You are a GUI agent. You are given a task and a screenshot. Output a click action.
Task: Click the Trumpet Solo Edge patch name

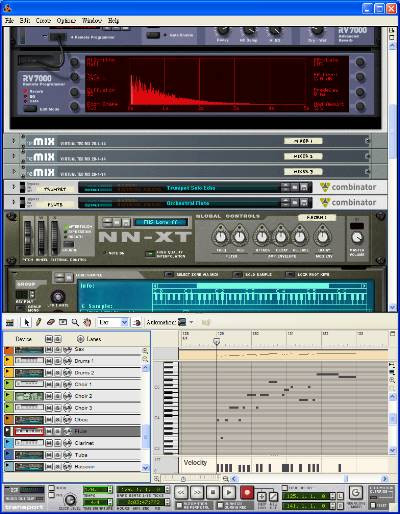[191, 188]
